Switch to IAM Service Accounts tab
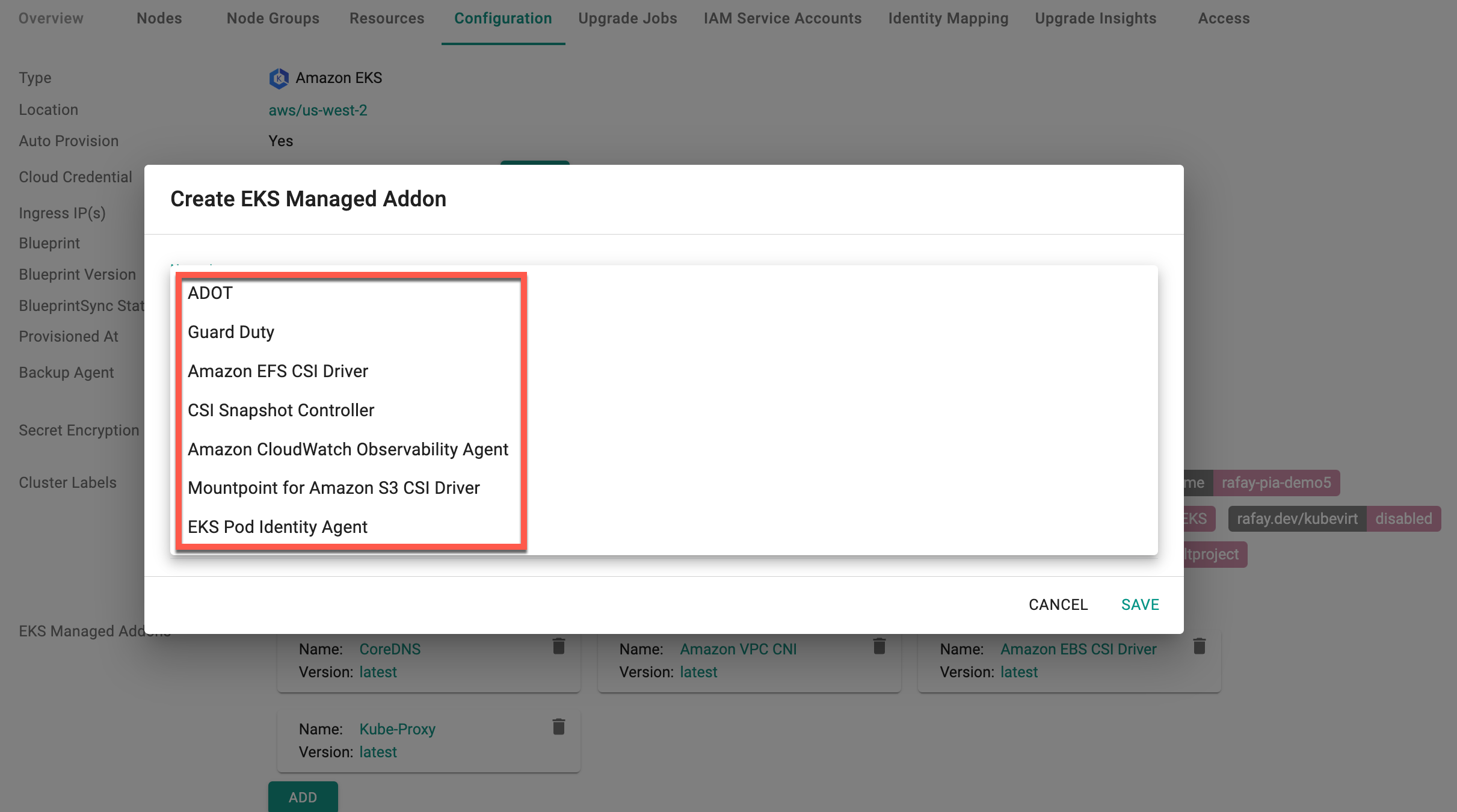The image size is (1457, 812). pos(783,19)
